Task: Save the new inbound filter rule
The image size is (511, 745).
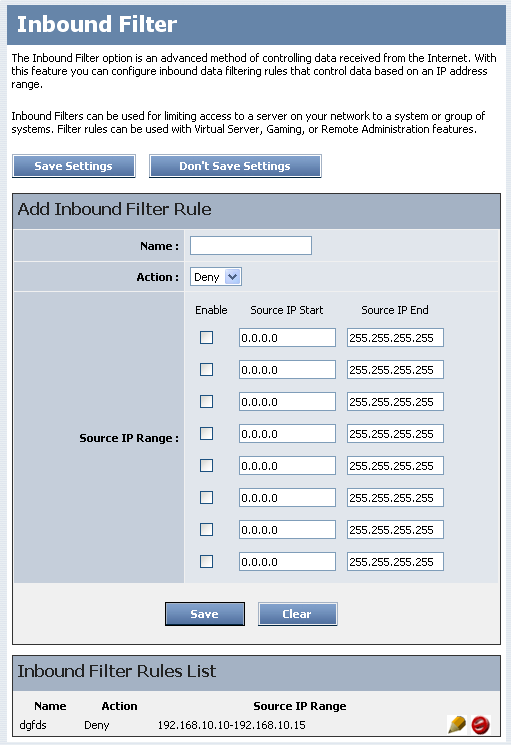Action: pyautogui.click(x=205, y=614)
